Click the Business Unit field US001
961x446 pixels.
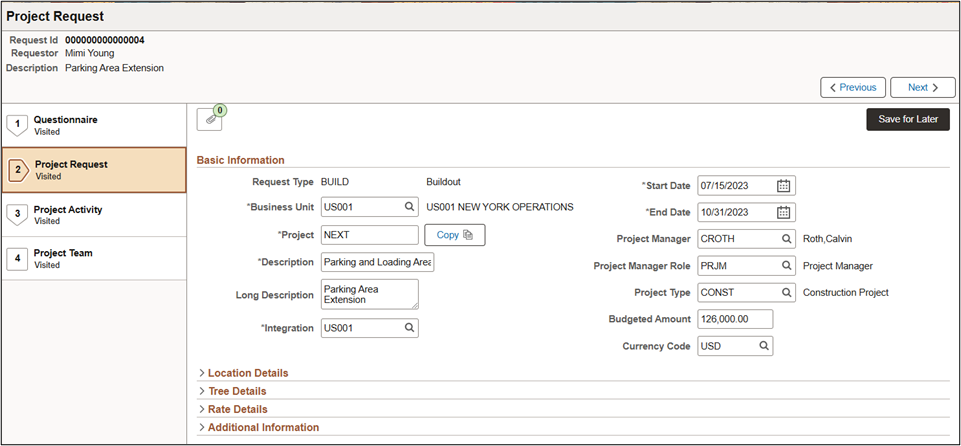pyautogui.click(x=370, y=207)
